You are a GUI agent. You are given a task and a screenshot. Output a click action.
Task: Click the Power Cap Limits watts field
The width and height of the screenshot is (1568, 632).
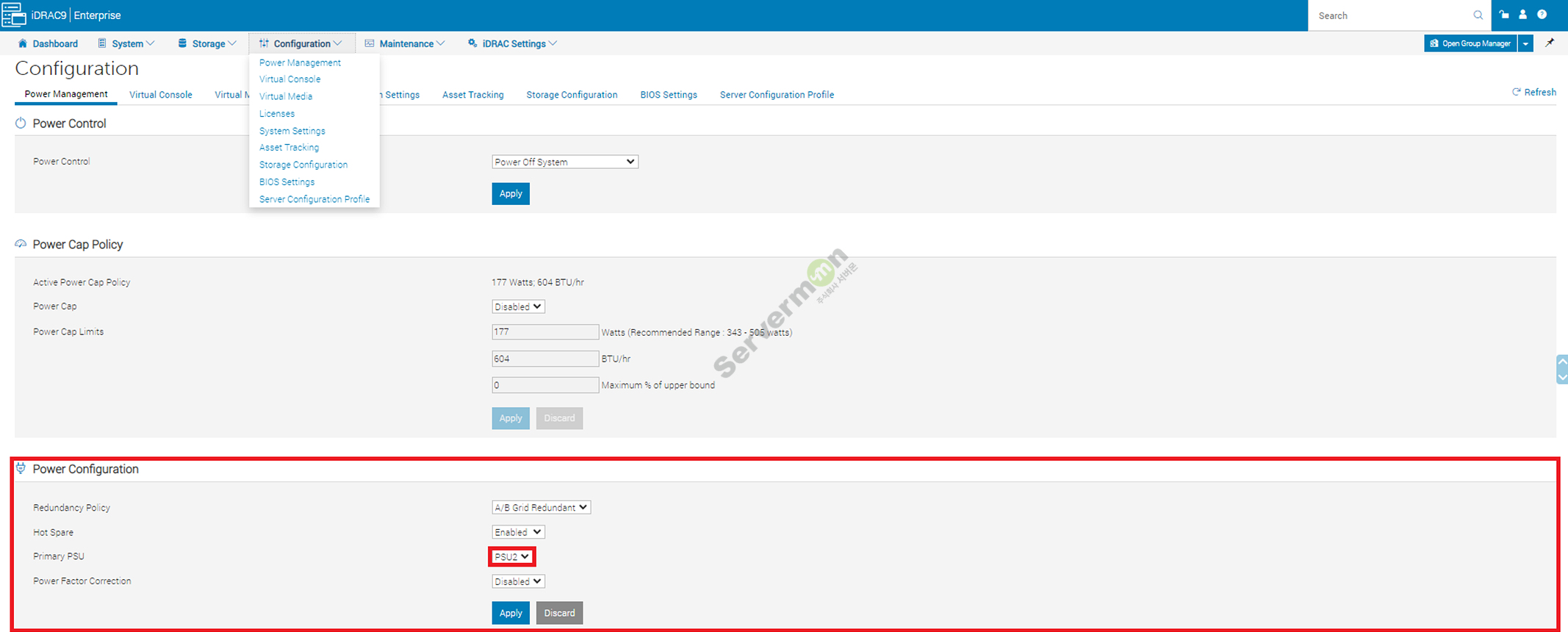(x=545, y=332)
